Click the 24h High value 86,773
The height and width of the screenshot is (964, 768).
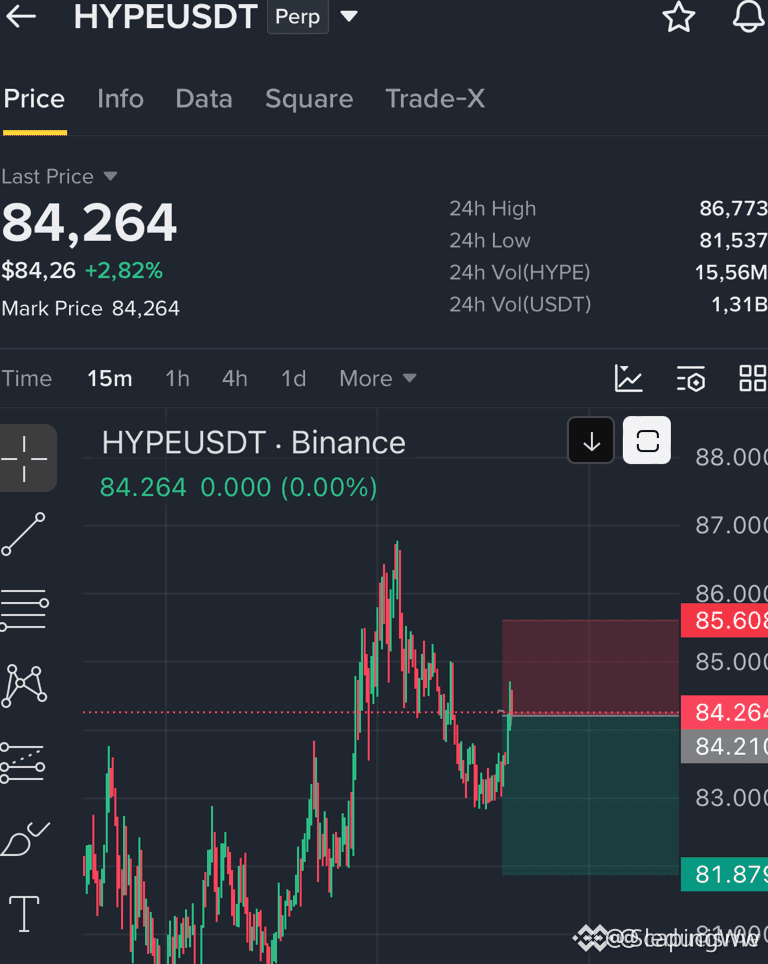[733, 208]
